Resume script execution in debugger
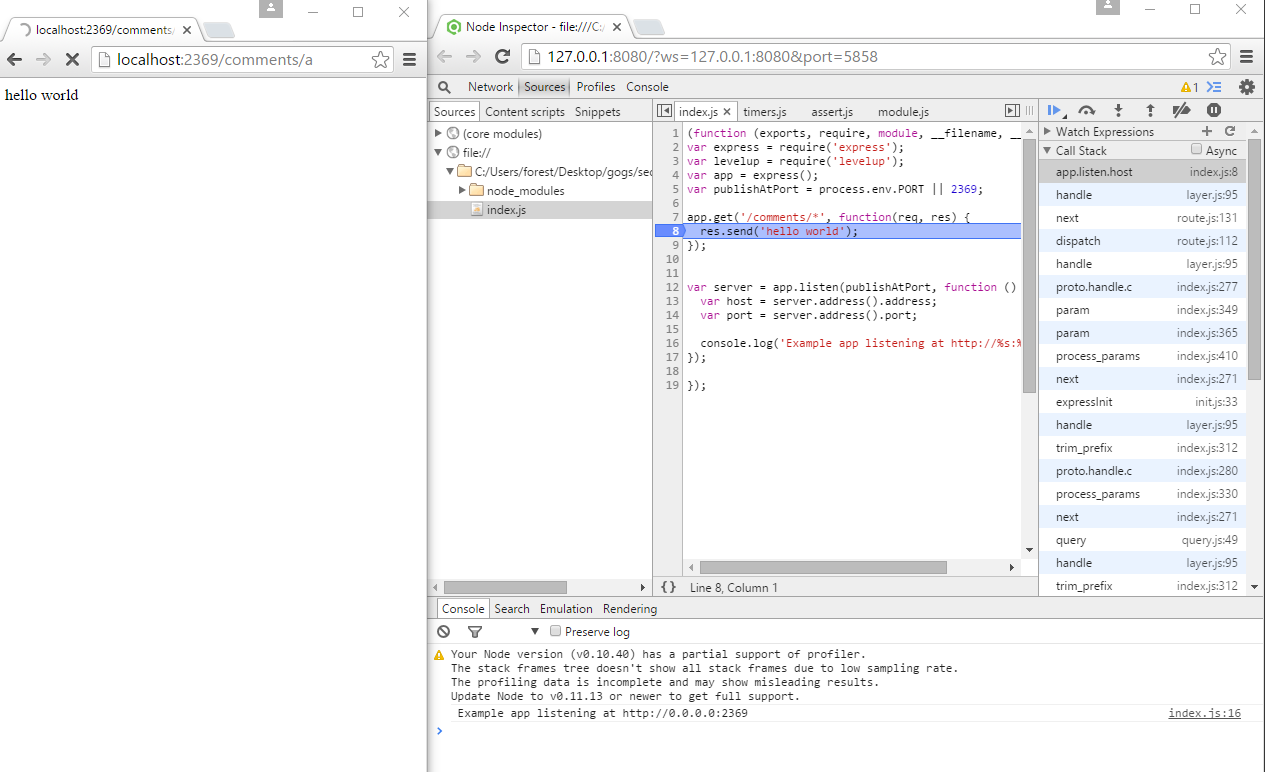 tap(1053, 111)
